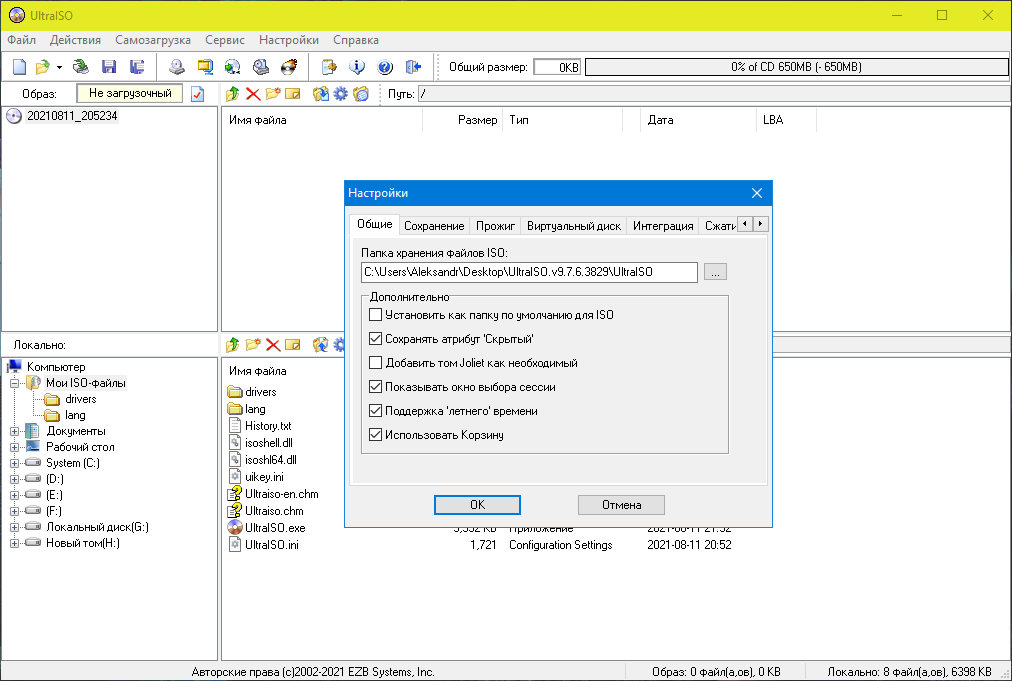Viewport: 1012px width, 681px height.
Task: Click the image pane Rename icon
Action: pyautogui.click(x=293, y=94)
